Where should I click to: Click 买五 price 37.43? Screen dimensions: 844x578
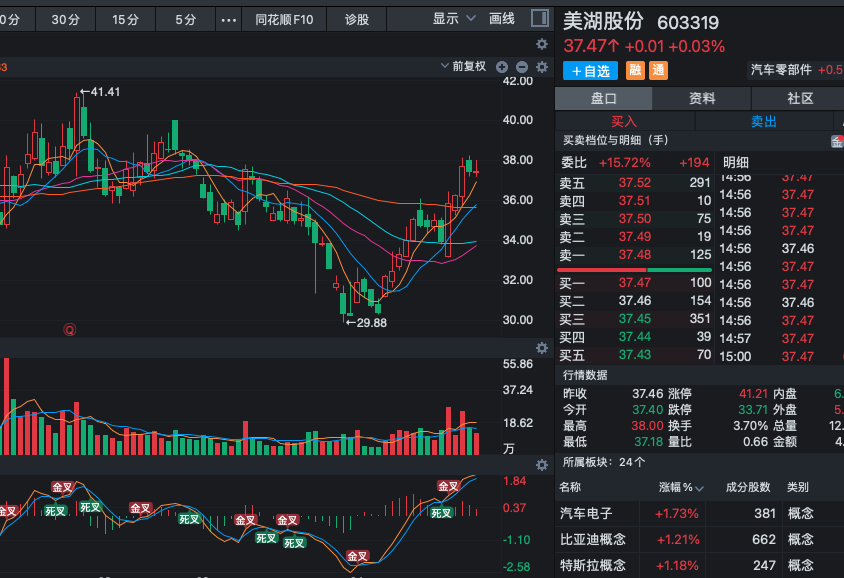635,355
